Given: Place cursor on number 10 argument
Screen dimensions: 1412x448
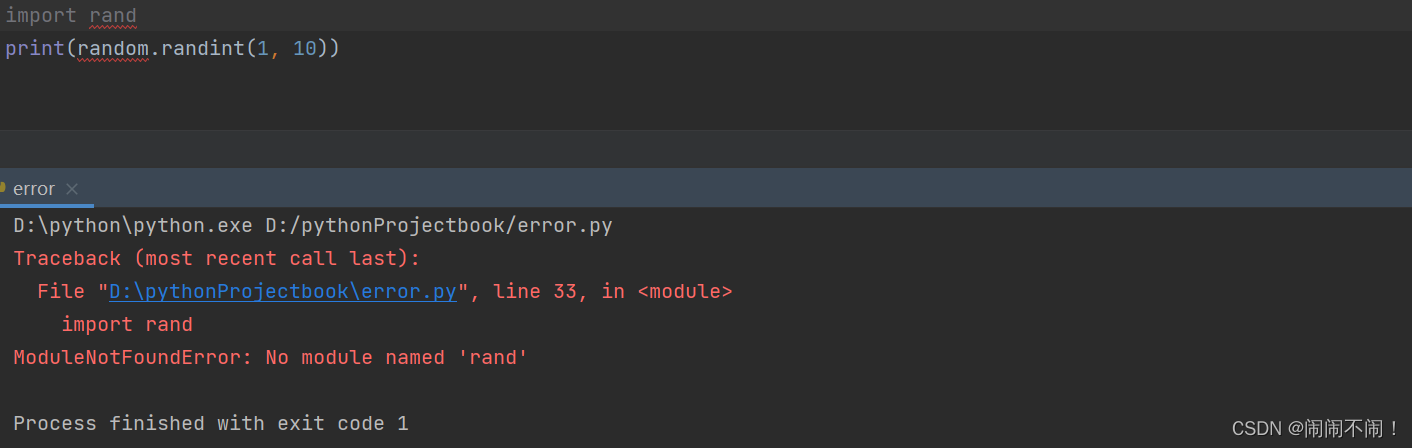Looking at the screenshot, I should [305, 48].
